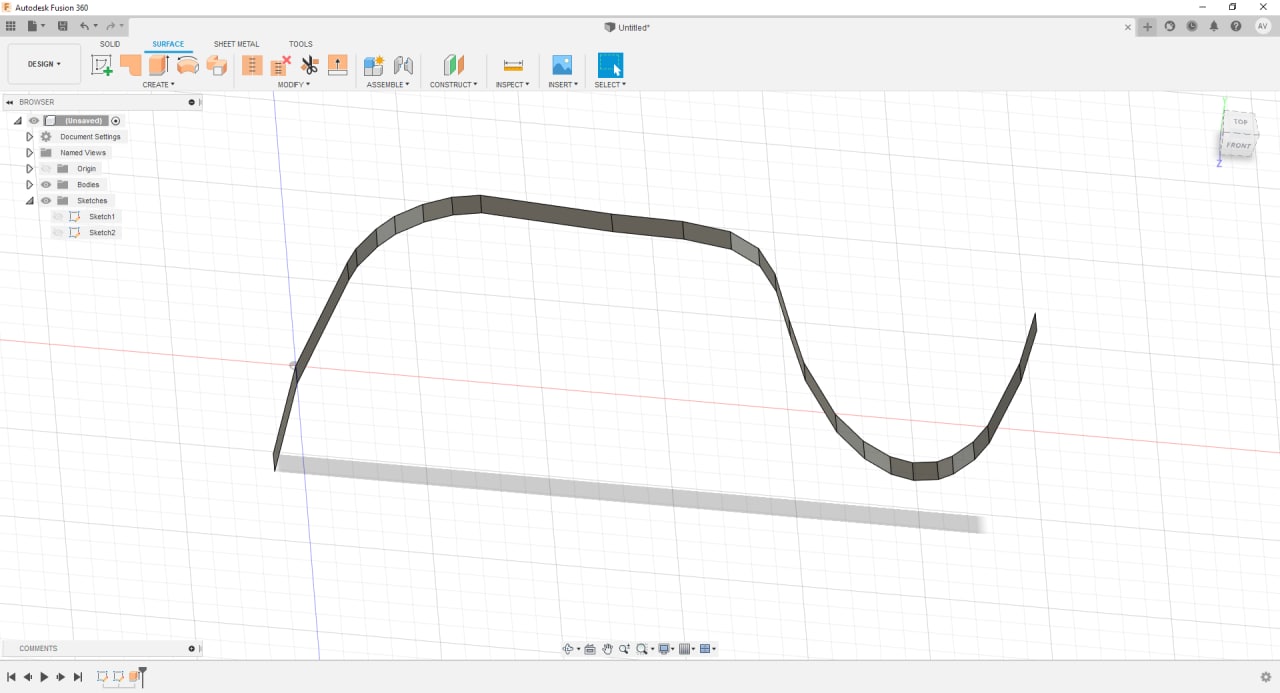Select the surface Patch tool

(x=130, y=65)
